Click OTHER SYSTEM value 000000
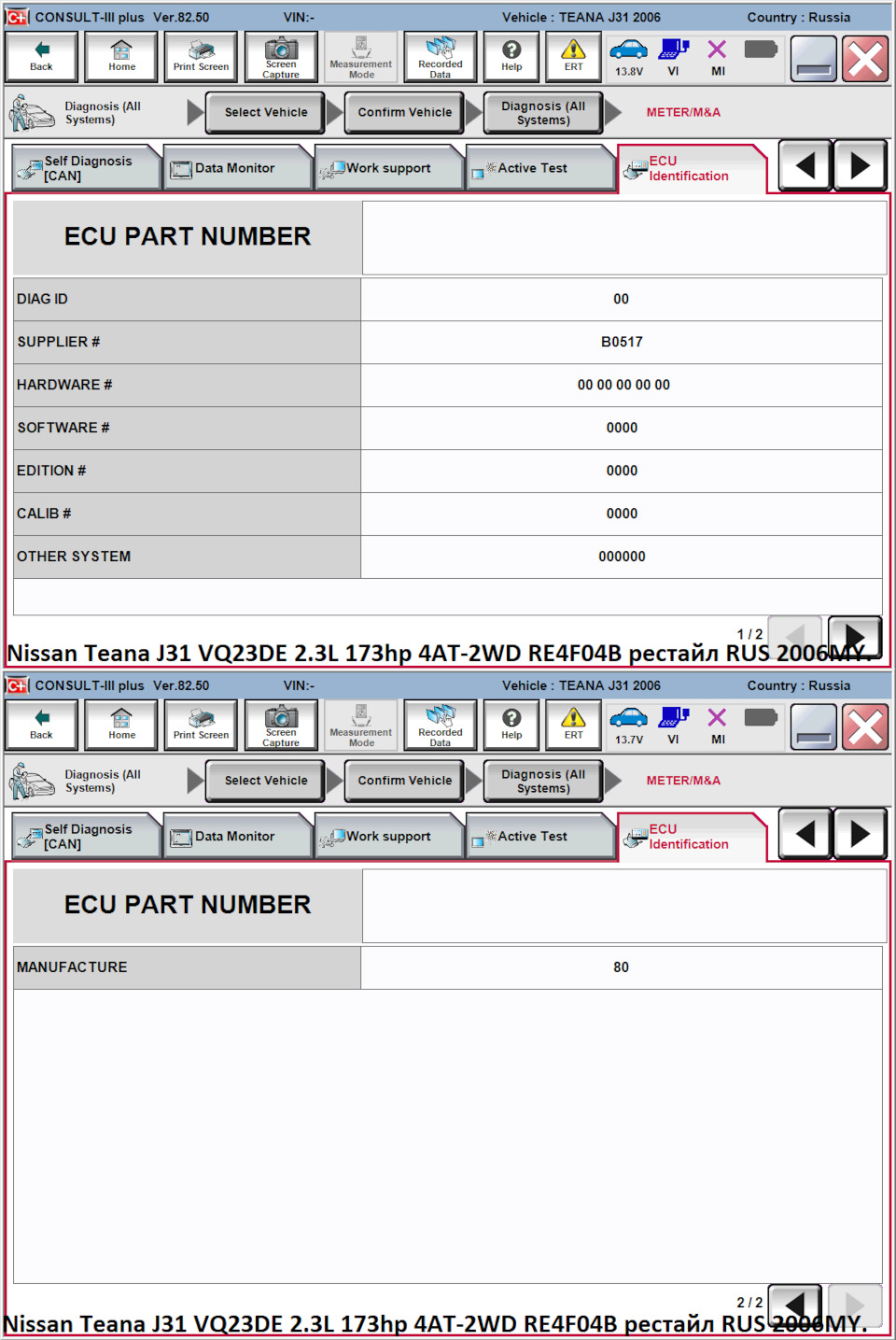The width and height of the screenshot is (896, 1340). click(622, 557)
